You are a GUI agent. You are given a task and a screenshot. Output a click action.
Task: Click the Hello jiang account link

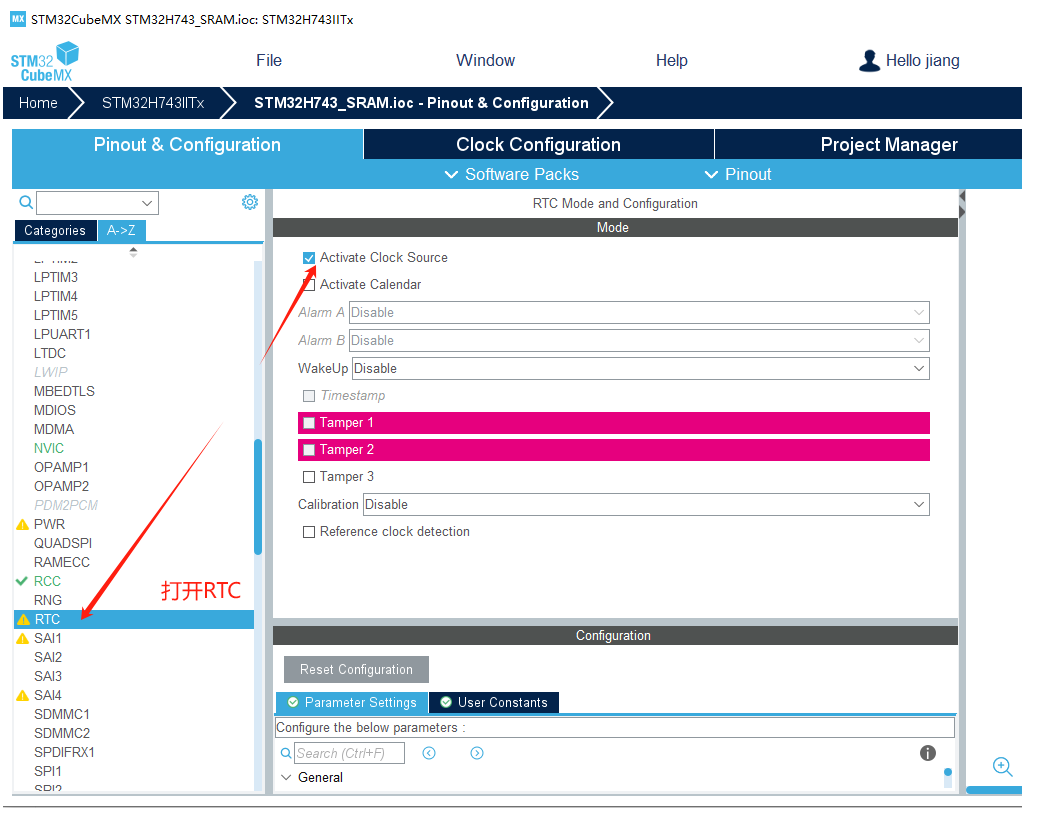tap(923, 61)
